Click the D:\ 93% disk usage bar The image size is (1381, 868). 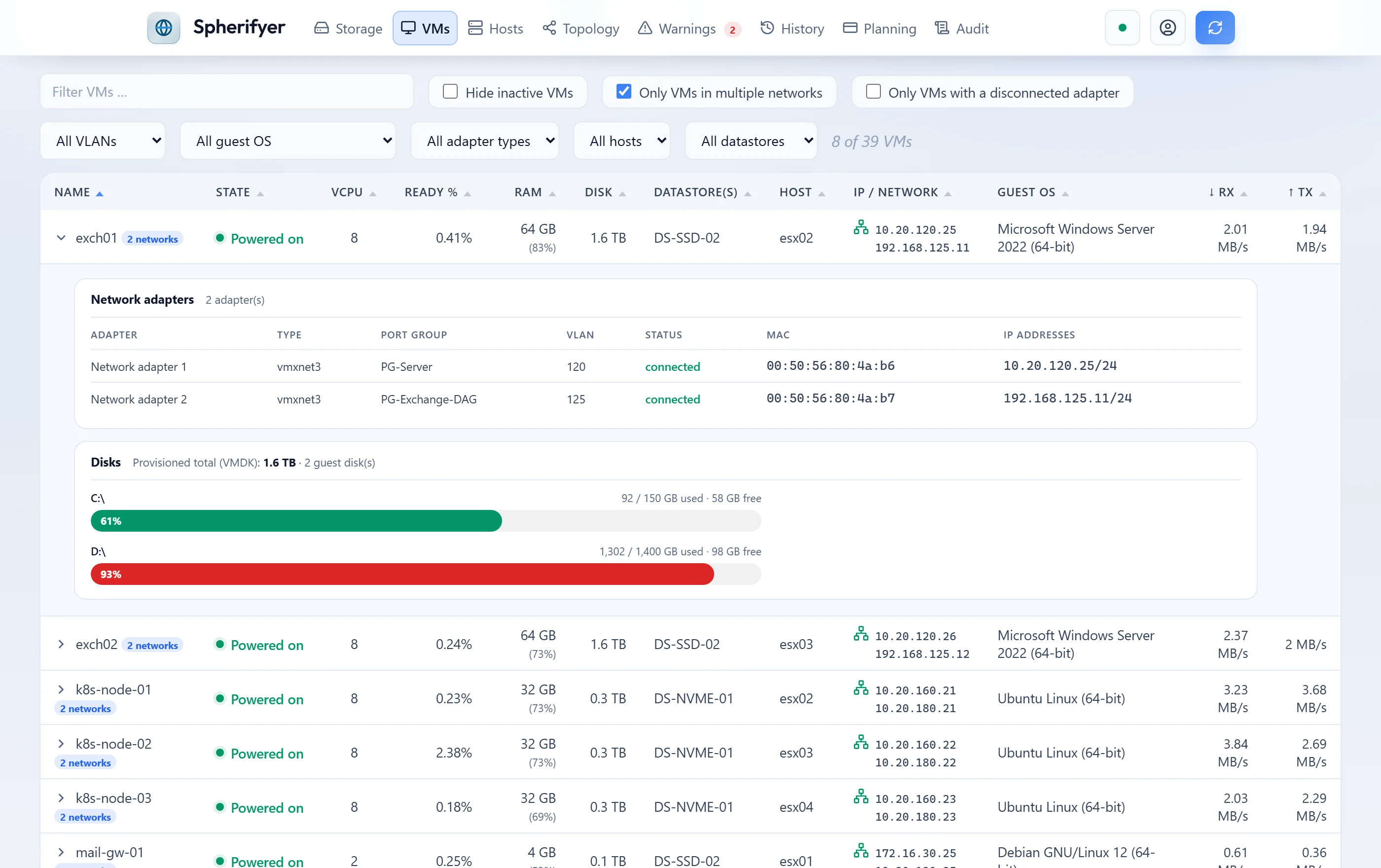(426, 574)
